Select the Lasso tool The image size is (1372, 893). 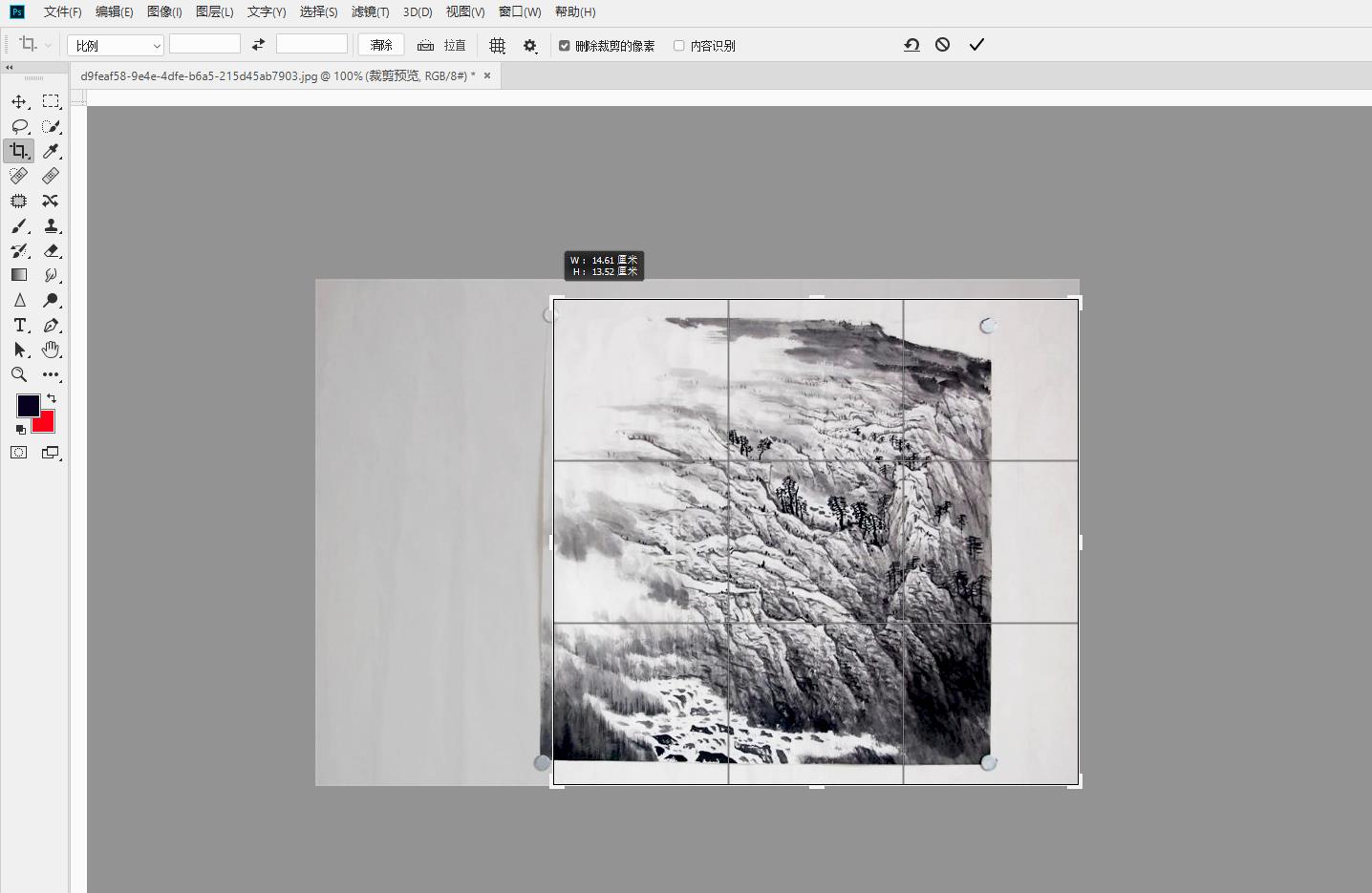click(x=19, y=126)
